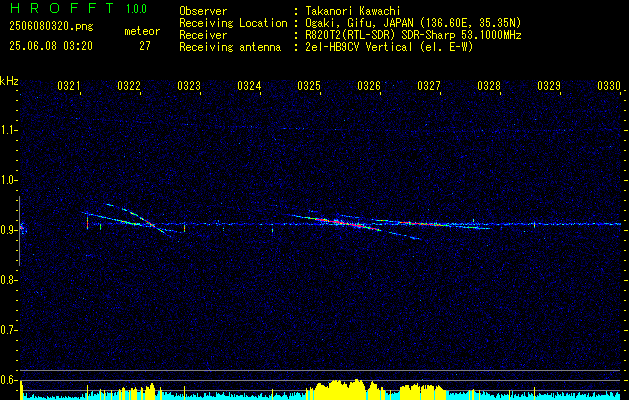Click the 0.6 frequency axis label
629x400 pixels.
(x=9, y=380)
